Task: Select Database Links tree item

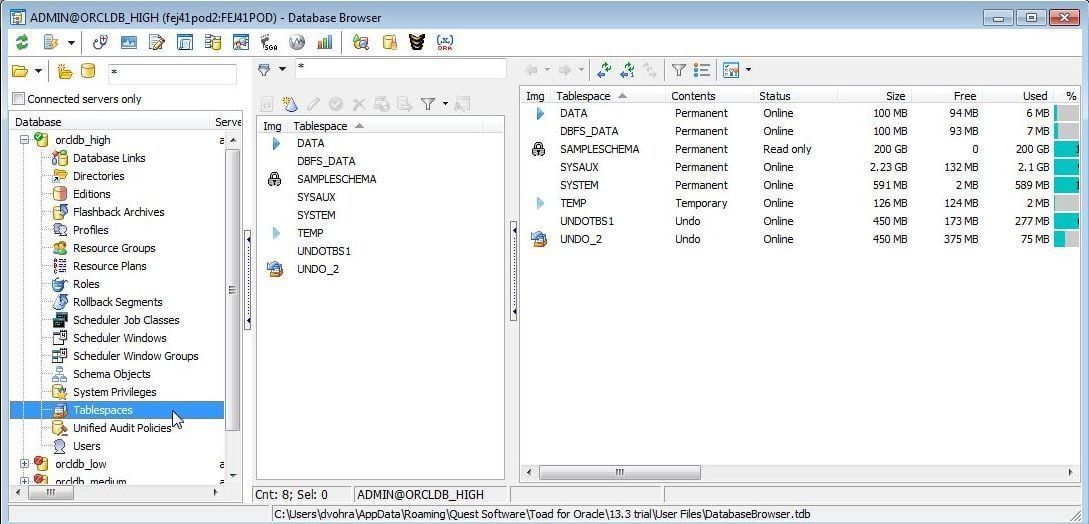Action: [x=109, y=158]
